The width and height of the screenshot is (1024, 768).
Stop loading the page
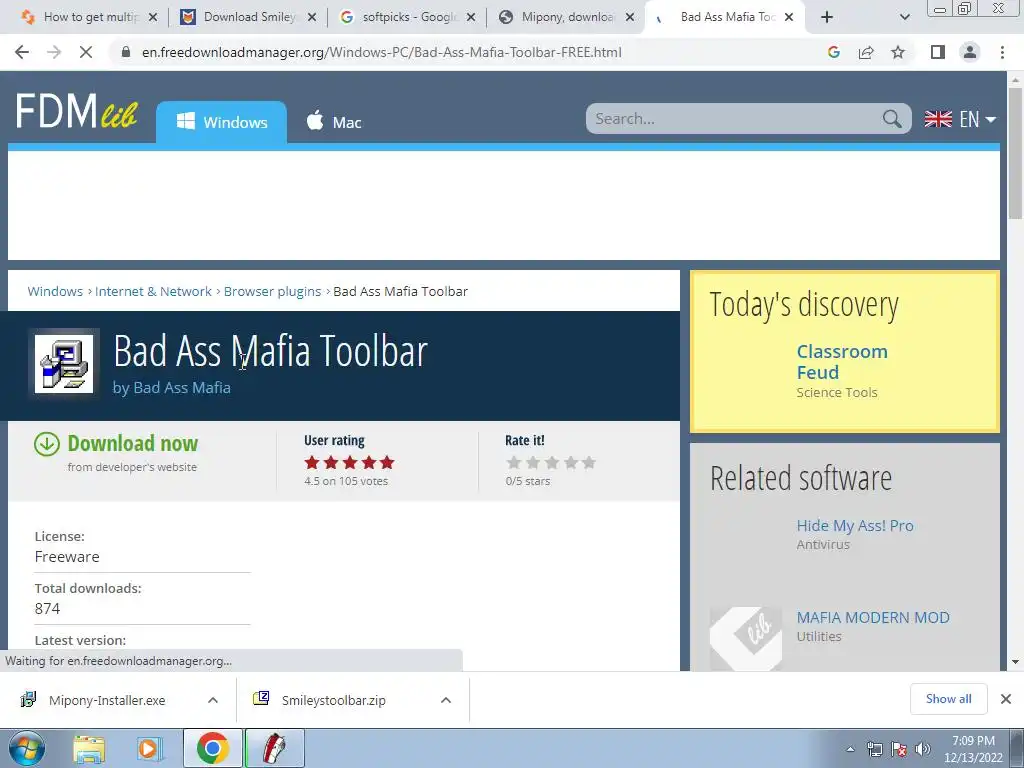[86, 52]
